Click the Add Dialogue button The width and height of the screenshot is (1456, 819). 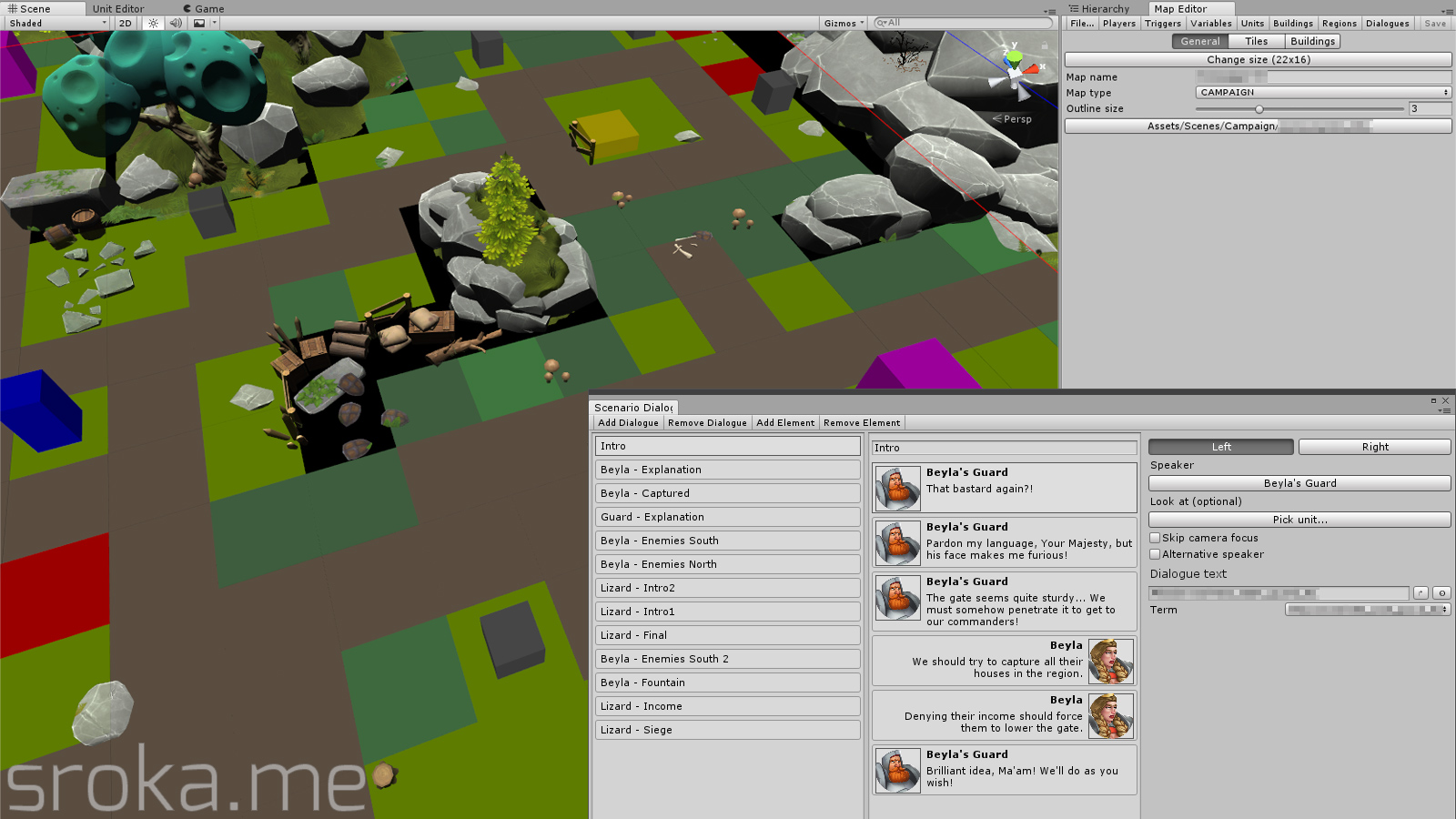coord(628,423)
